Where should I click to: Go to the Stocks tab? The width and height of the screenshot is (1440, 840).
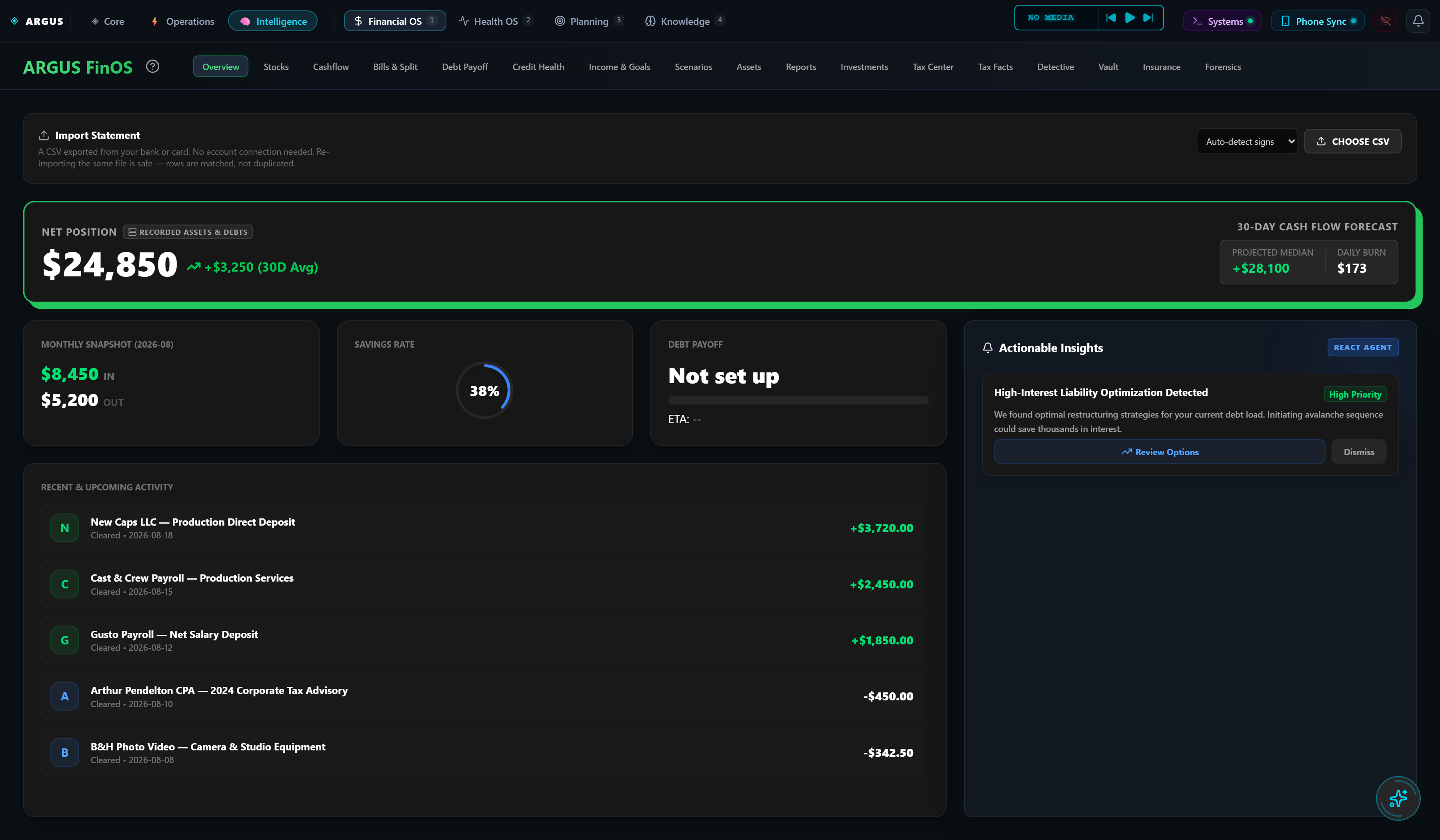(x=276, y=67)
